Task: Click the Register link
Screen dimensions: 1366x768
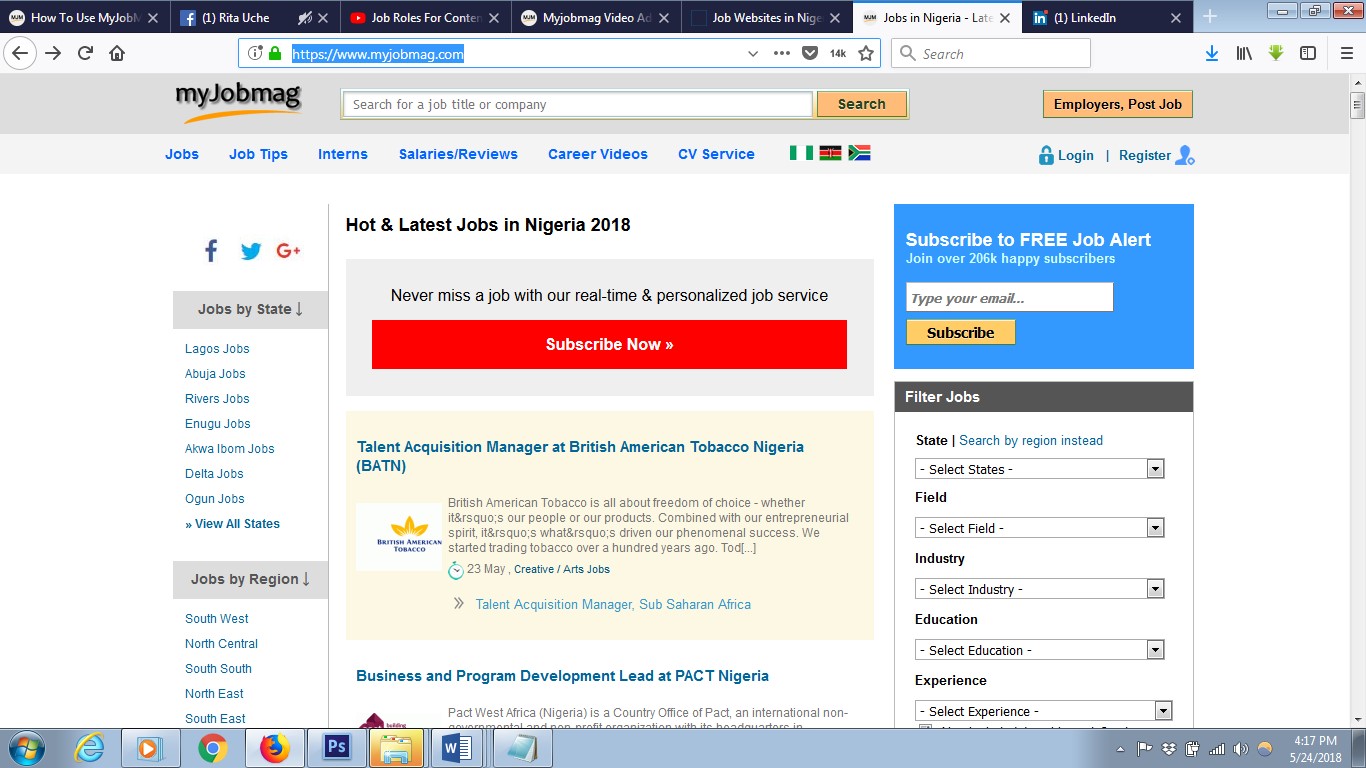Action: [x=1145, y=155]
